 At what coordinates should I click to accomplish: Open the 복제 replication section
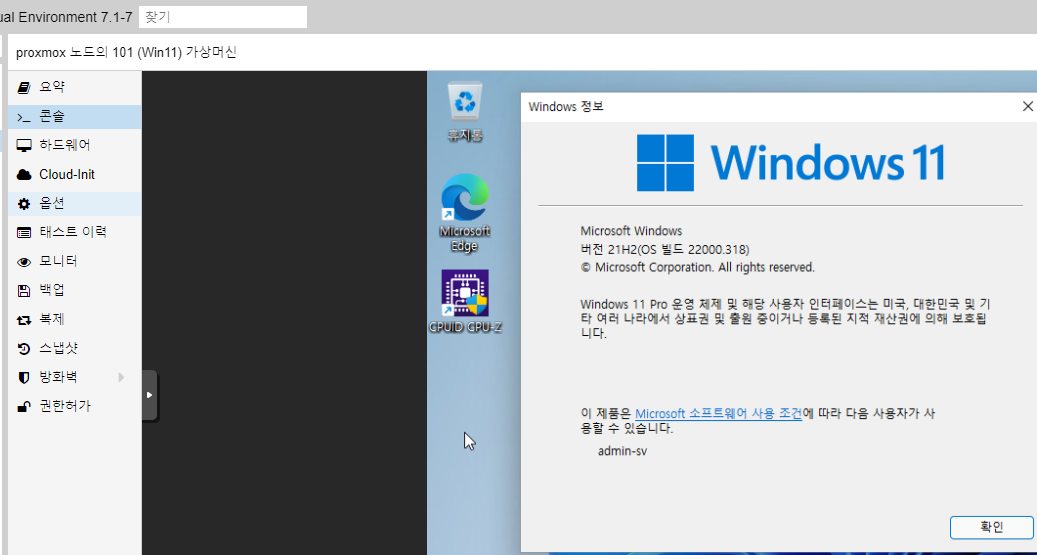(x=75, y=319)
